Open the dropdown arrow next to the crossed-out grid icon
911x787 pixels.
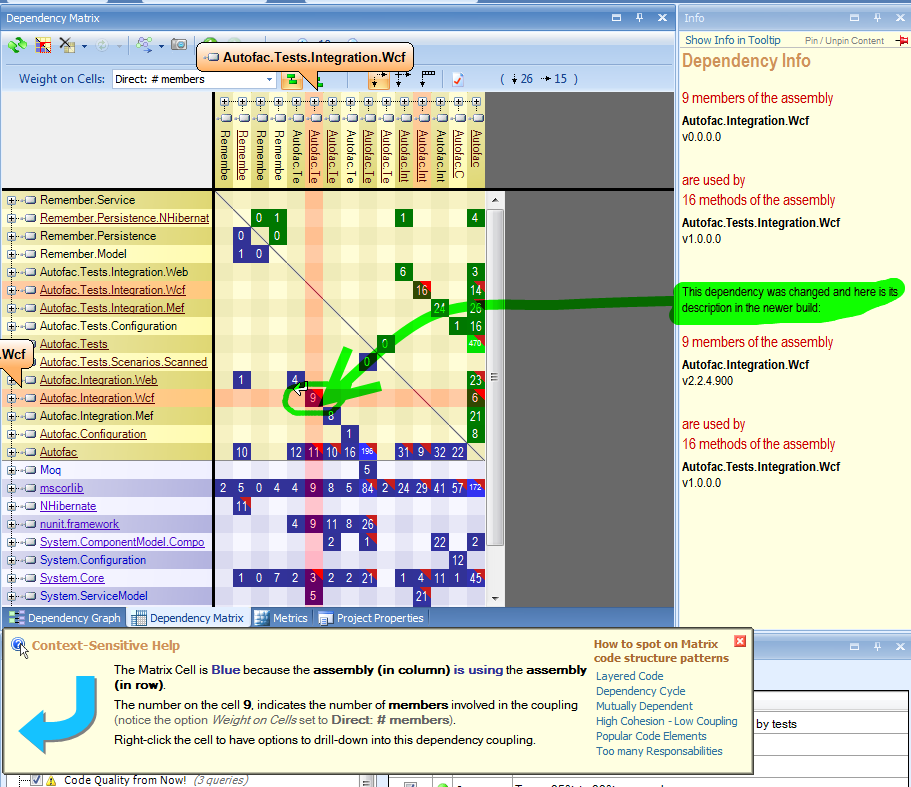[x=84, y=46]
